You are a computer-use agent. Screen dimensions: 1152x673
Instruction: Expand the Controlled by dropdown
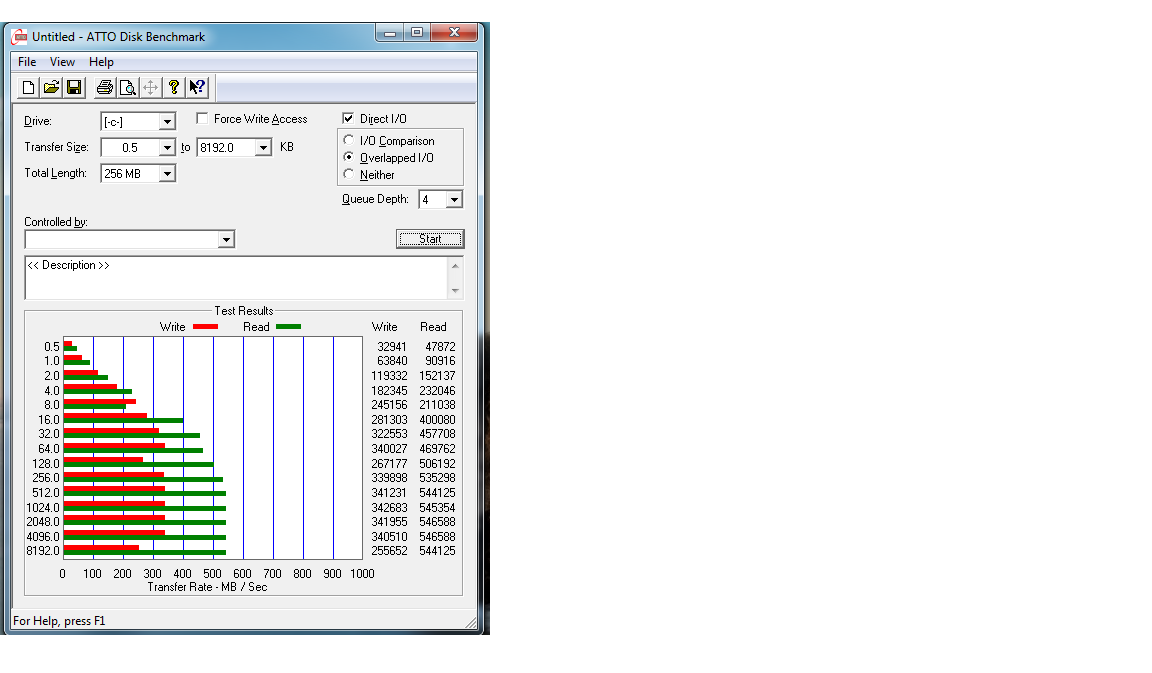(x=226, y=240)
